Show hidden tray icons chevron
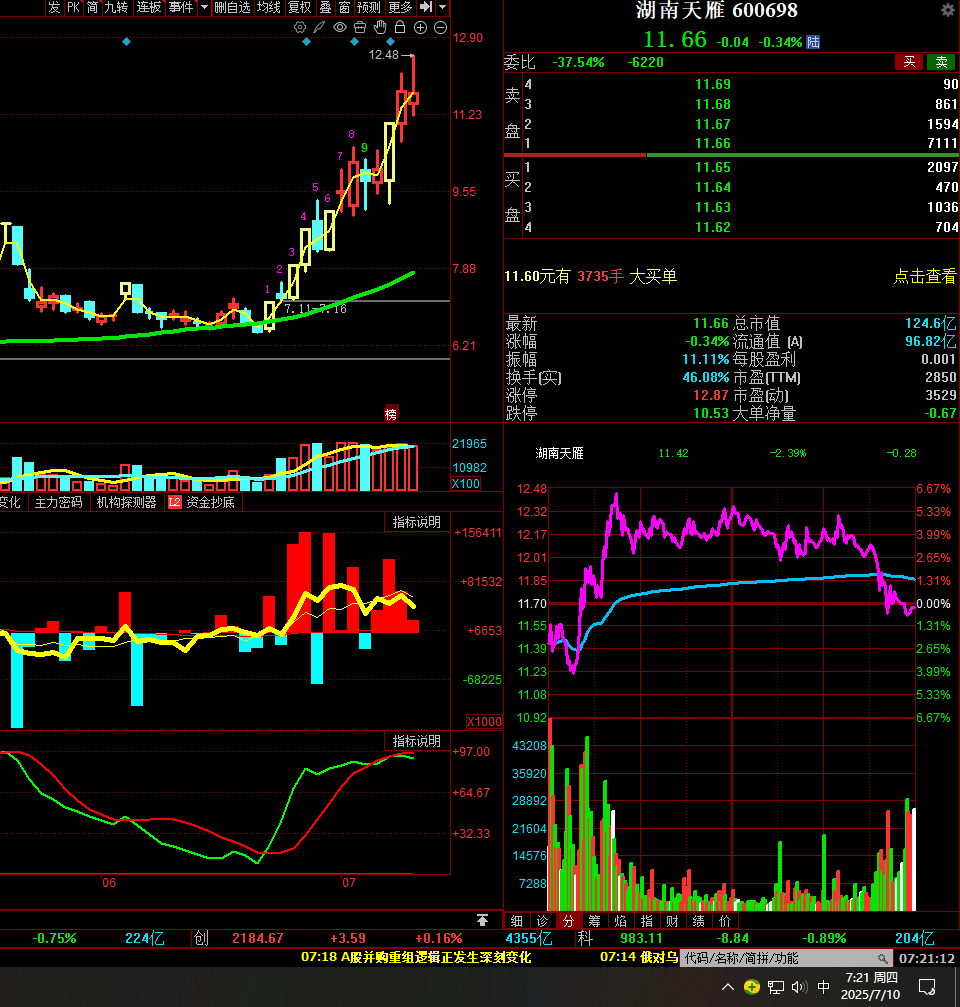This screenshot has width=960, height=1007. point(728,987)
